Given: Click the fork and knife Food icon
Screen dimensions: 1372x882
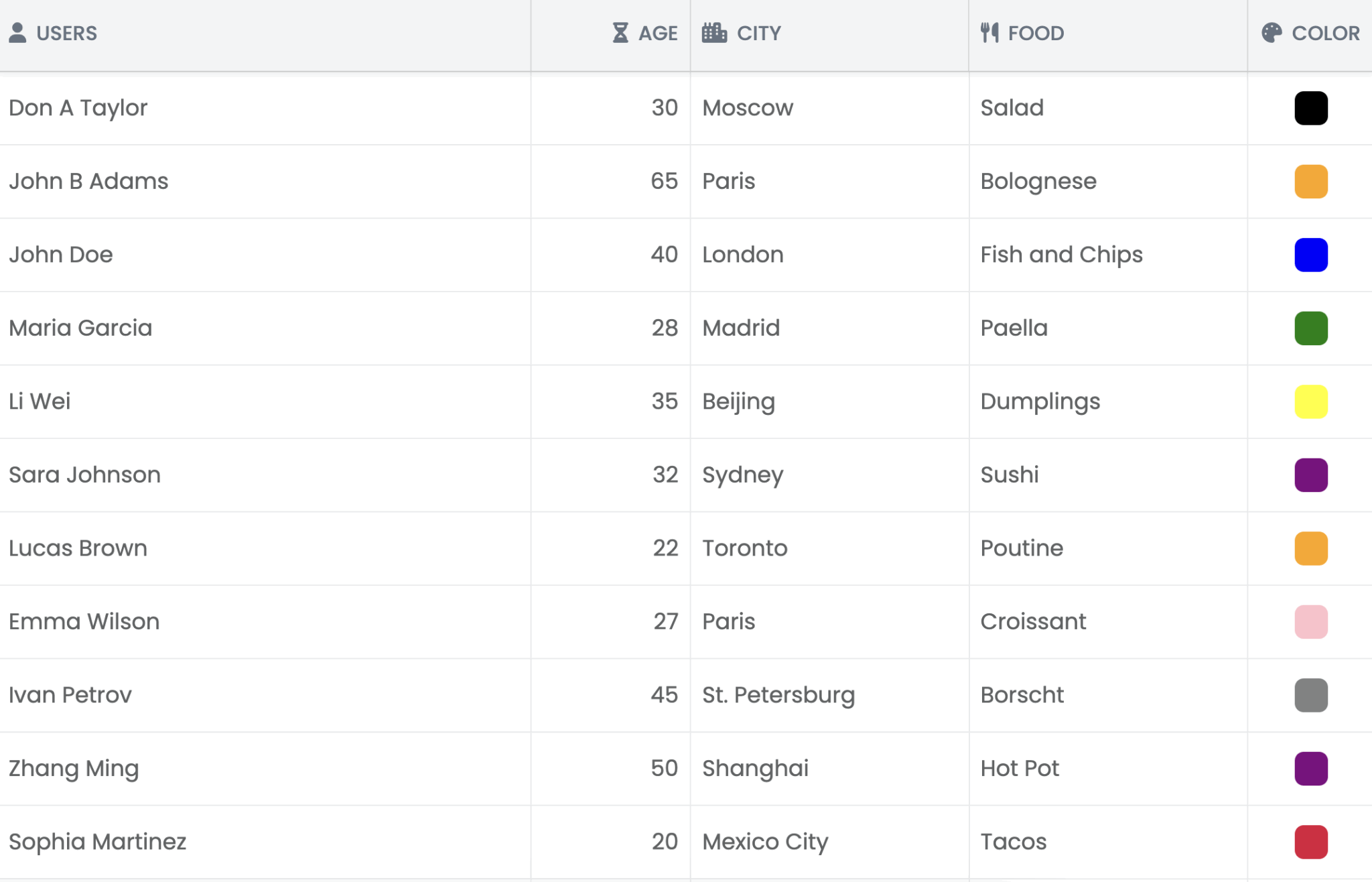Looking at the screenshot, I should click(989, 33).
